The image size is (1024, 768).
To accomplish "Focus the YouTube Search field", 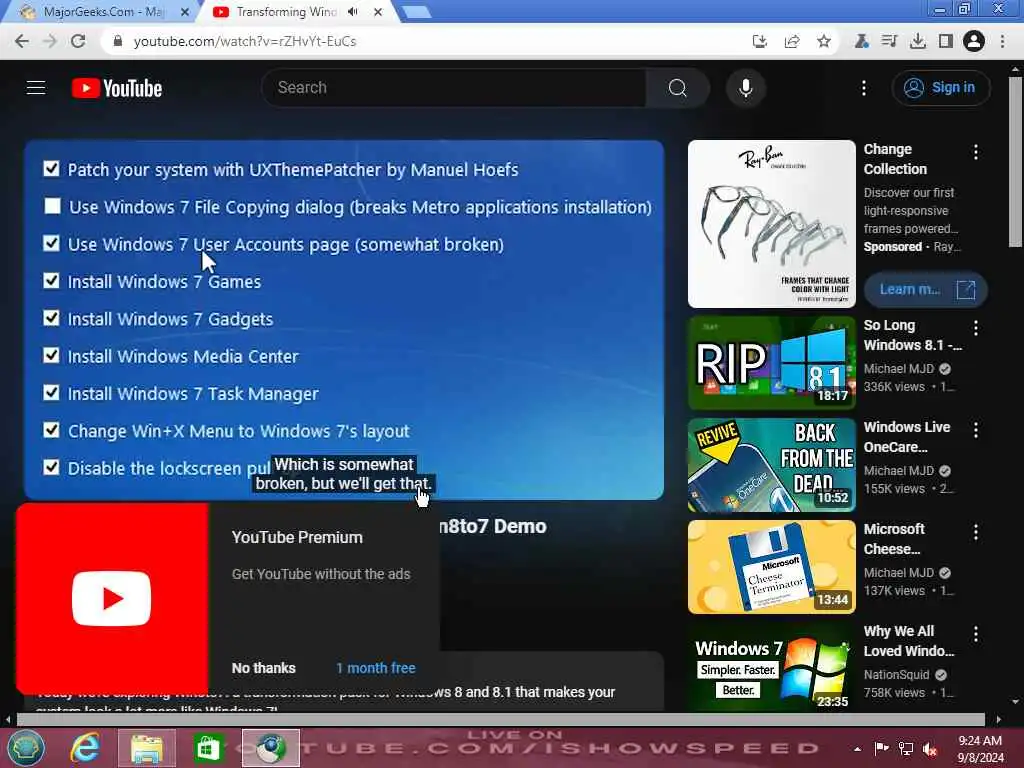I will 454,88.
